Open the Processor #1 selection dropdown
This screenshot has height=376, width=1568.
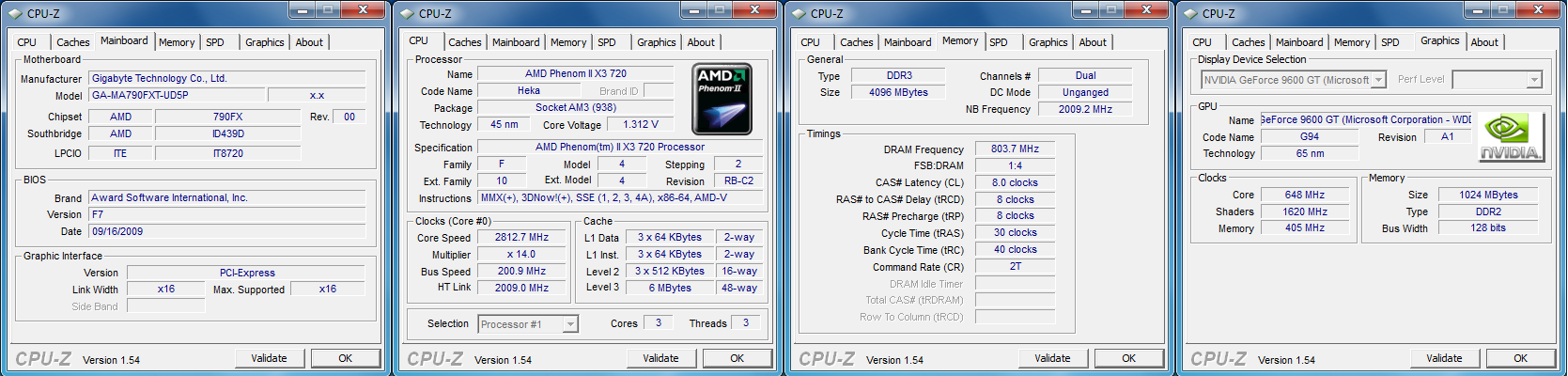569,324
